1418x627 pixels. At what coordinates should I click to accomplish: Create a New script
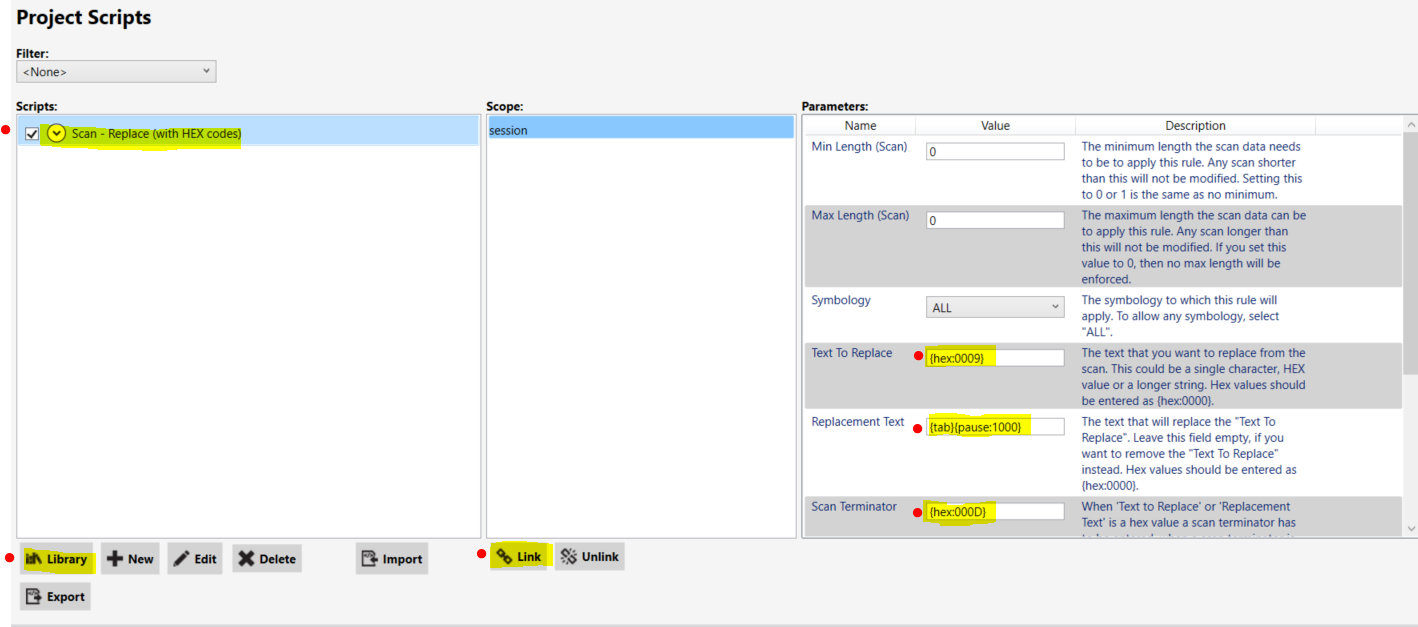(130, 559)
